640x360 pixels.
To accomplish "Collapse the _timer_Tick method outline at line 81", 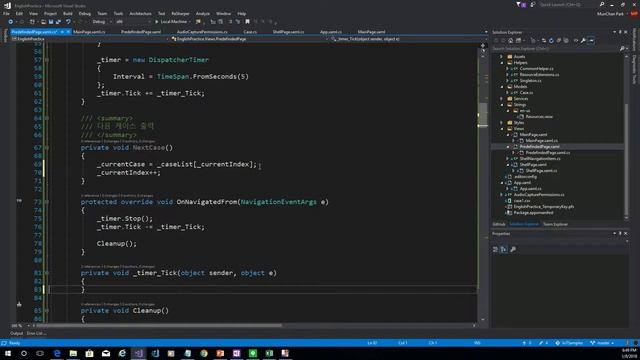I will 47,273.
